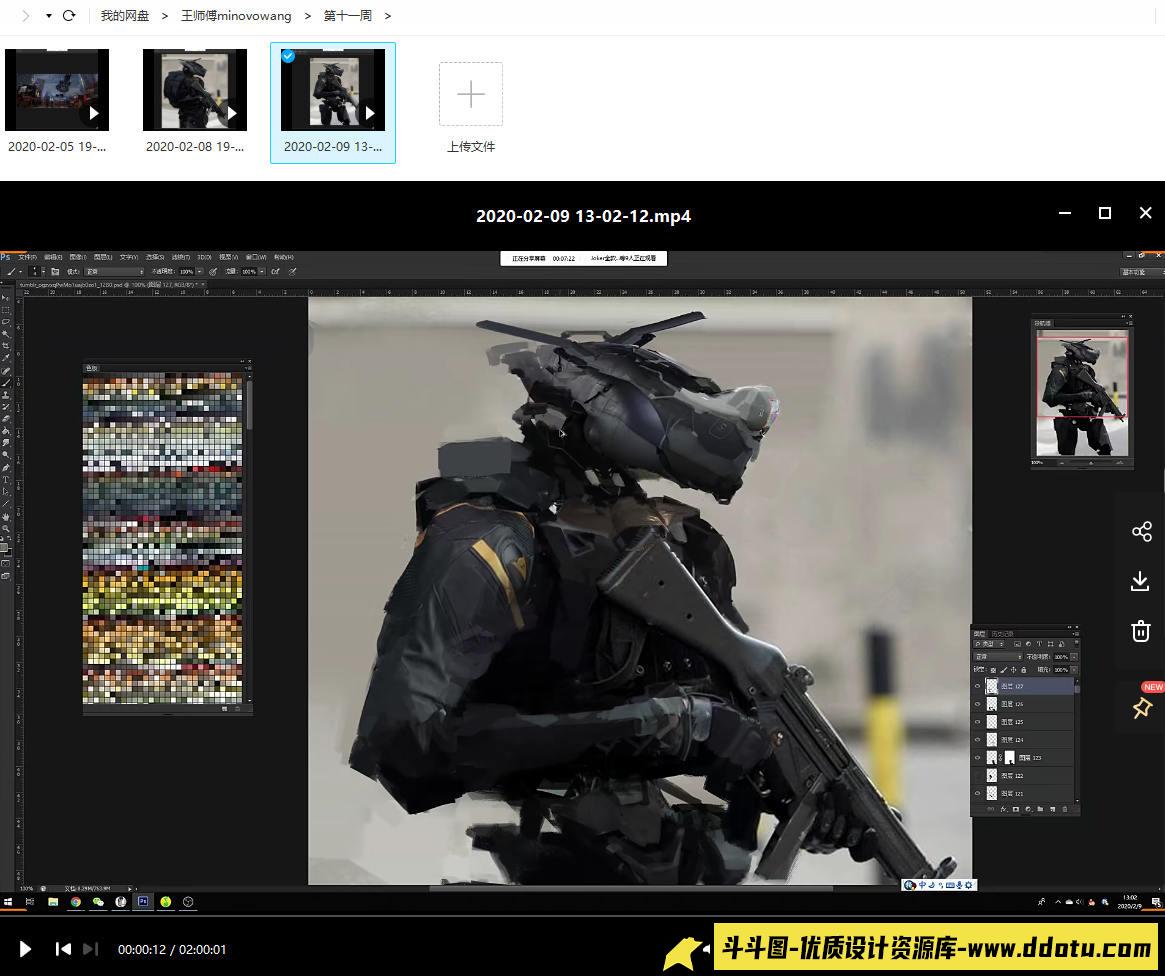
Task: Open Photoshop 滤镜 menu in the video
Action: point(181,257)
